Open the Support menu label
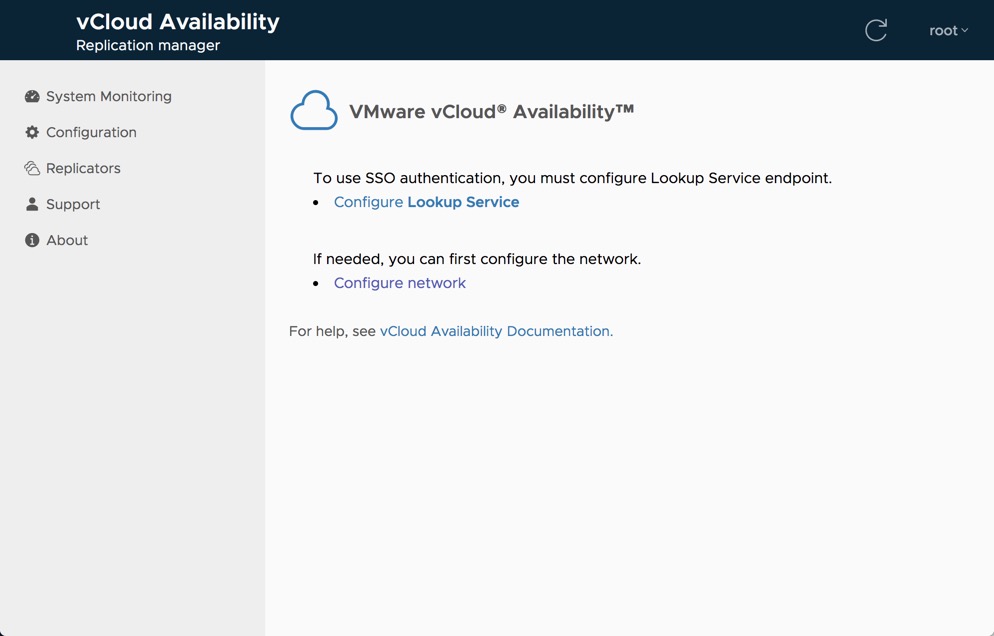 click(x=73, y=205)
